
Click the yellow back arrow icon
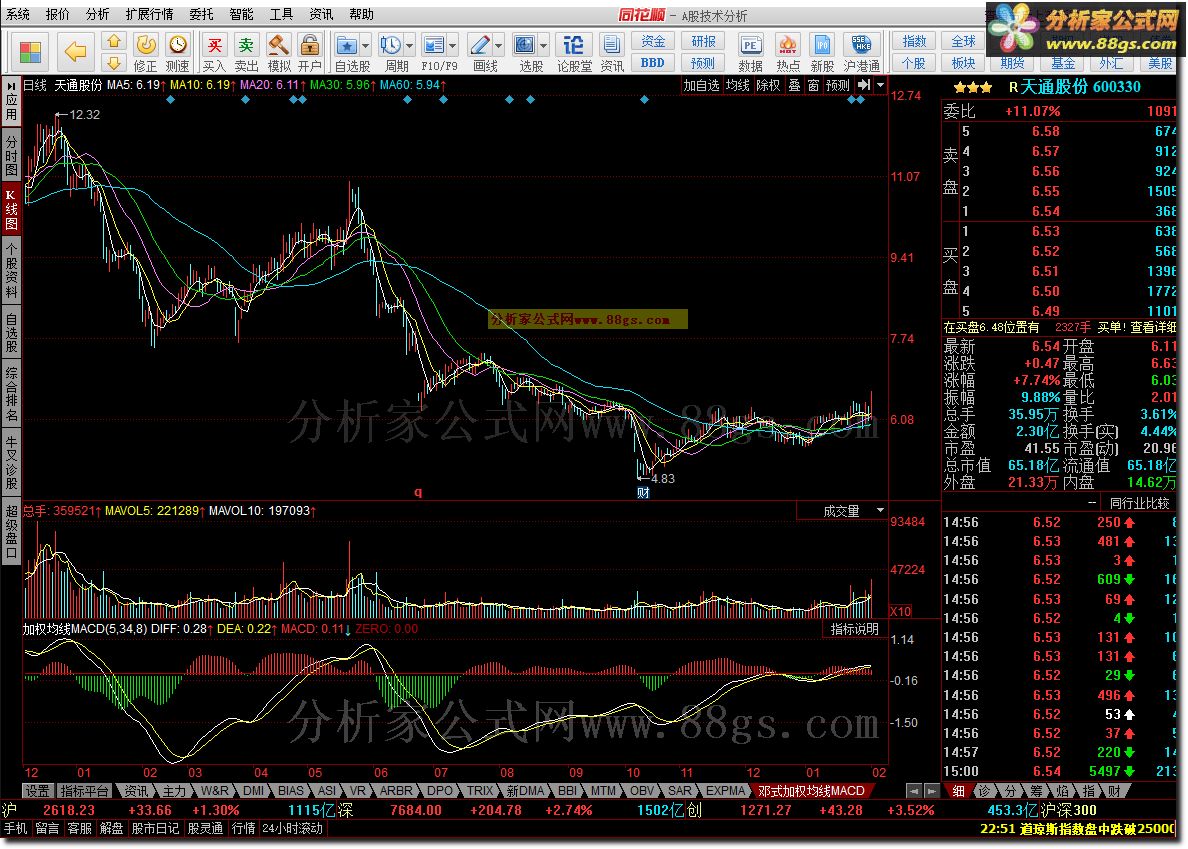click(75, 52)
